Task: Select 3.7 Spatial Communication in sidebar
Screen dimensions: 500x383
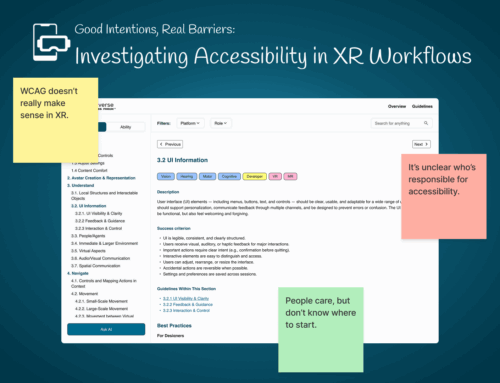Action: click(x=96, y=266)
